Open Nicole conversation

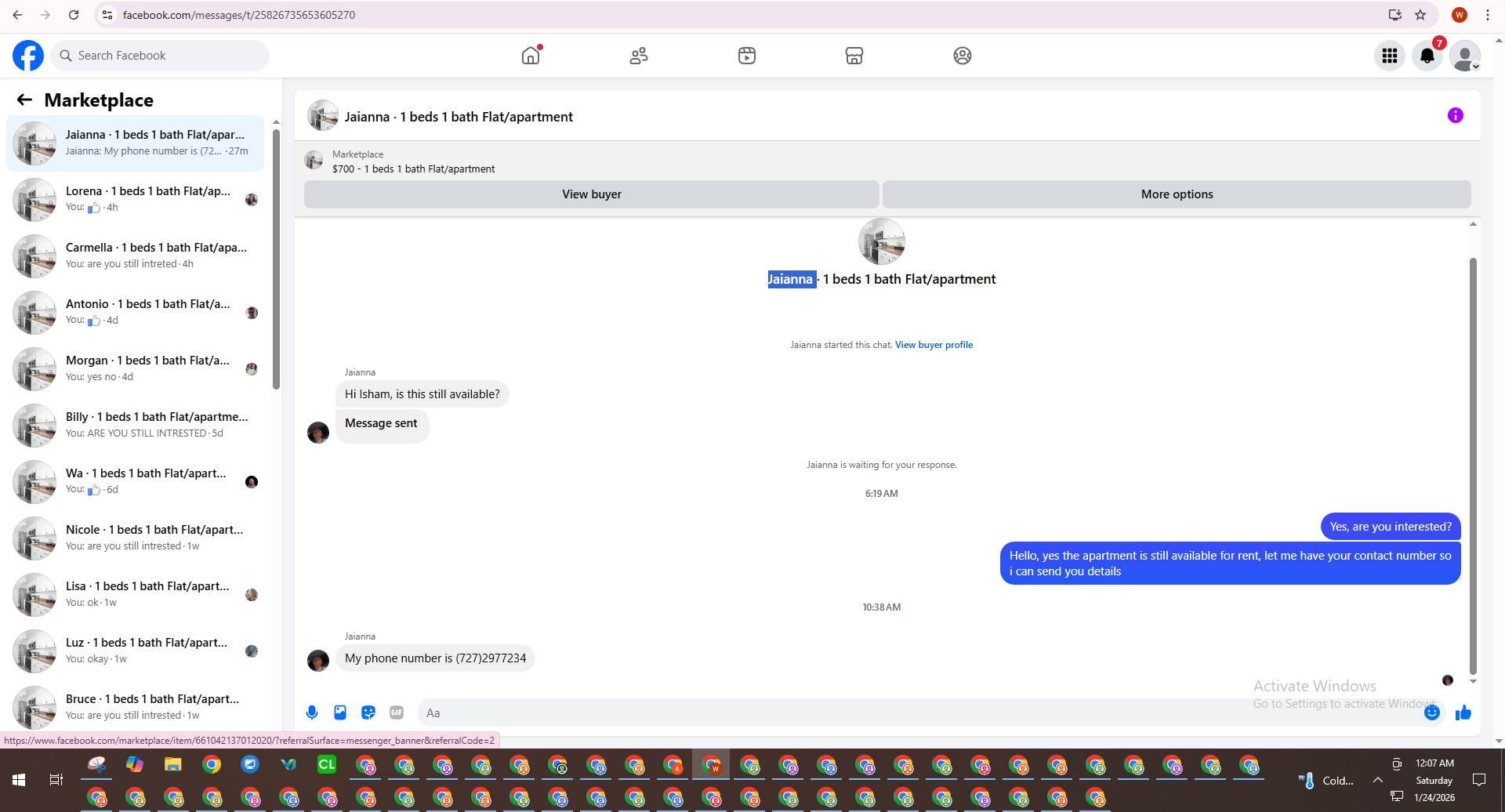(136, 538)
